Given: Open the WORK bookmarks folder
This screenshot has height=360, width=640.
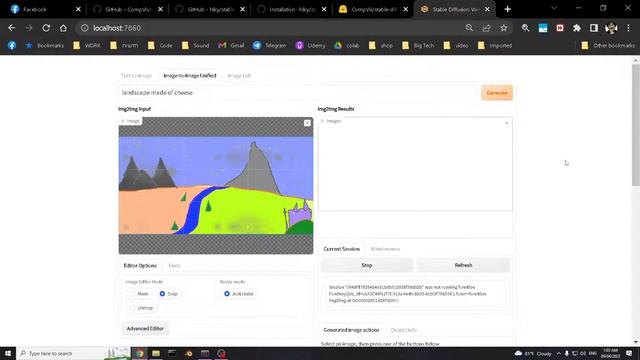Looking at the screenshot, I should [87, 45].
